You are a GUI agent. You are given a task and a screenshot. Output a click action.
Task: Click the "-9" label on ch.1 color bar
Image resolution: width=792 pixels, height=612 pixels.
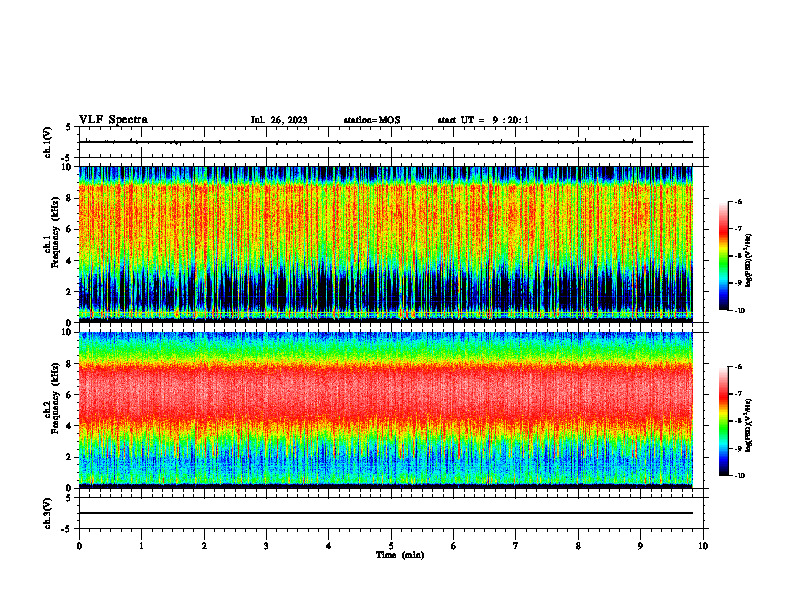pos(738,283)
